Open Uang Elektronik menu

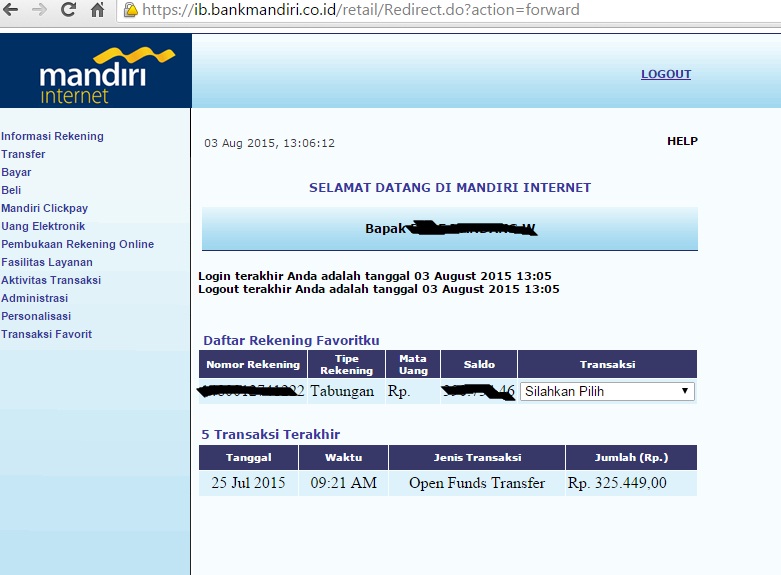point(43,226)
